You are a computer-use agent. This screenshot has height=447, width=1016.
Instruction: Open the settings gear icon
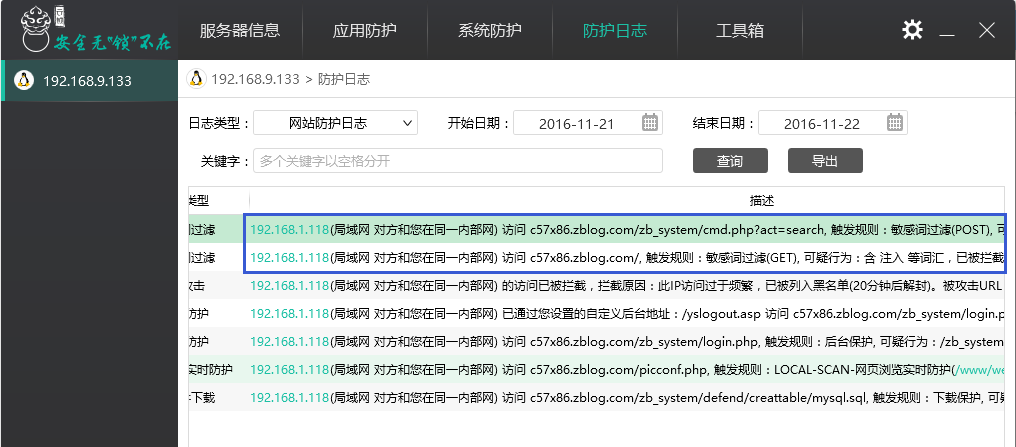912,30
